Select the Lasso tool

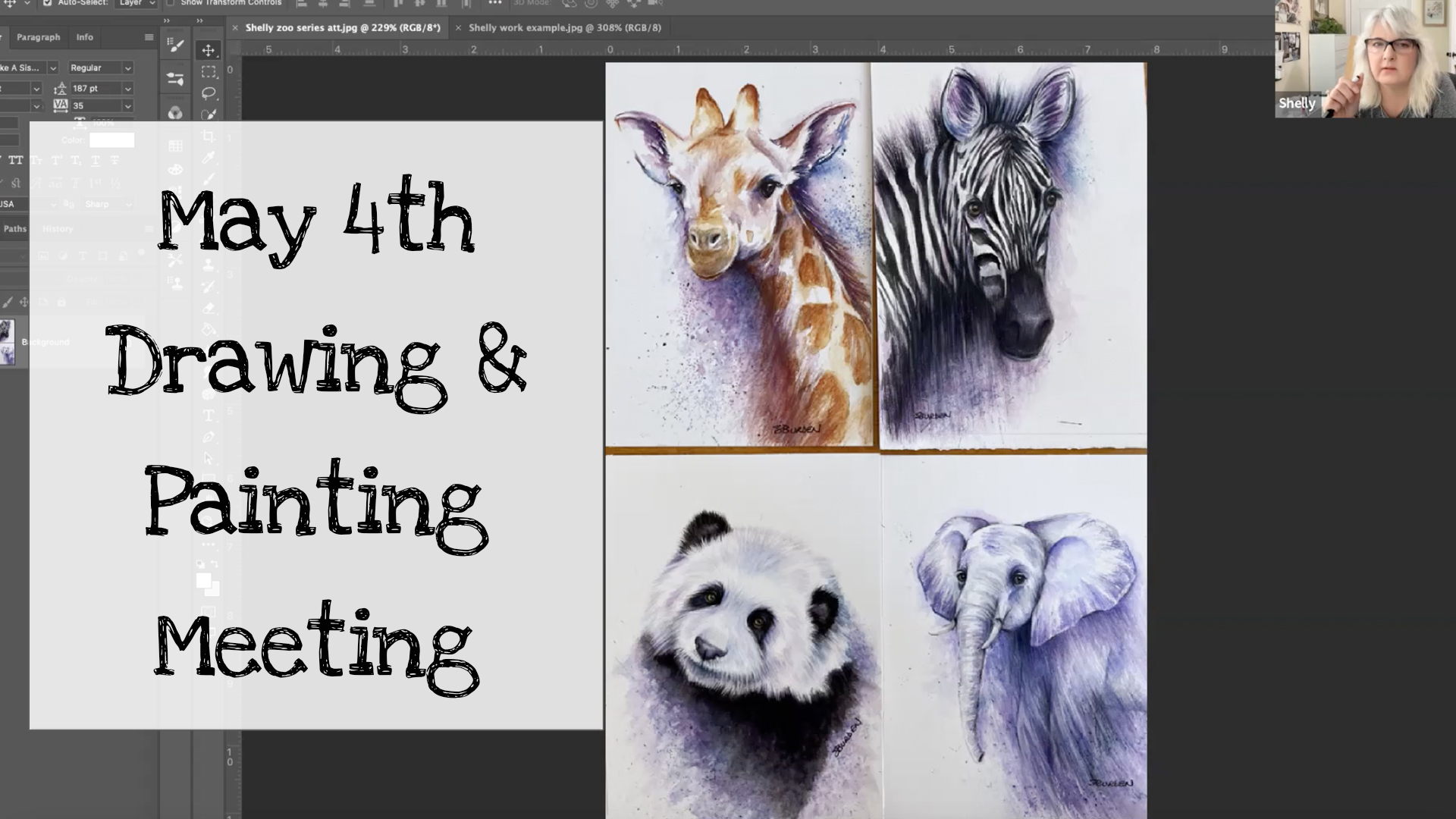208,93
